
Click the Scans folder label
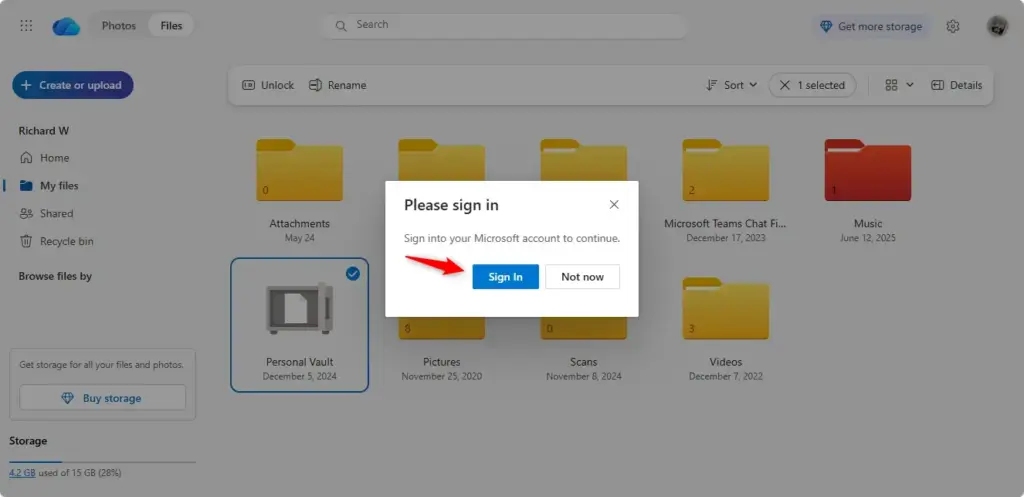point(584,362)
